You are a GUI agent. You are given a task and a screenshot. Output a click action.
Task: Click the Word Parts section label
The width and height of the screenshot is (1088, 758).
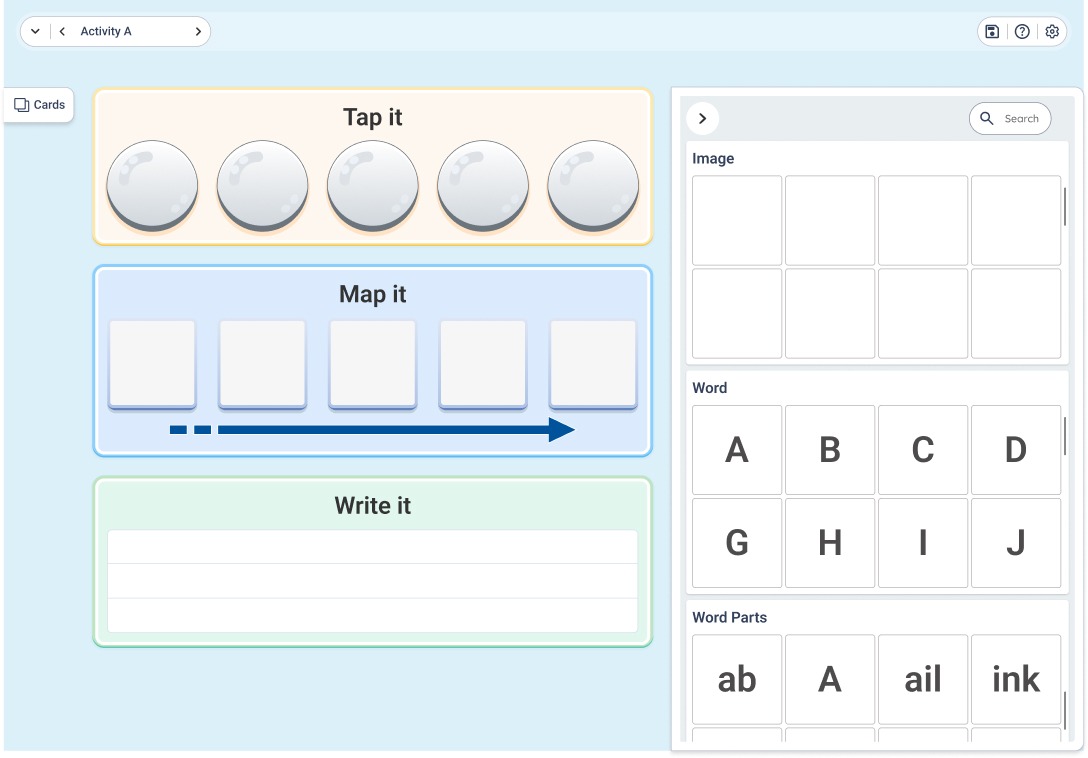pyautogui.click(x=730, y=617)
